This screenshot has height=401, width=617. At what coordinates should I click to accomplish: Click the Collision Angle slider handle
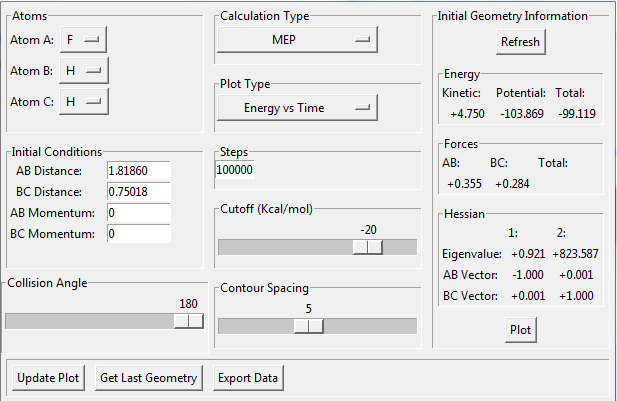point(188,321)
